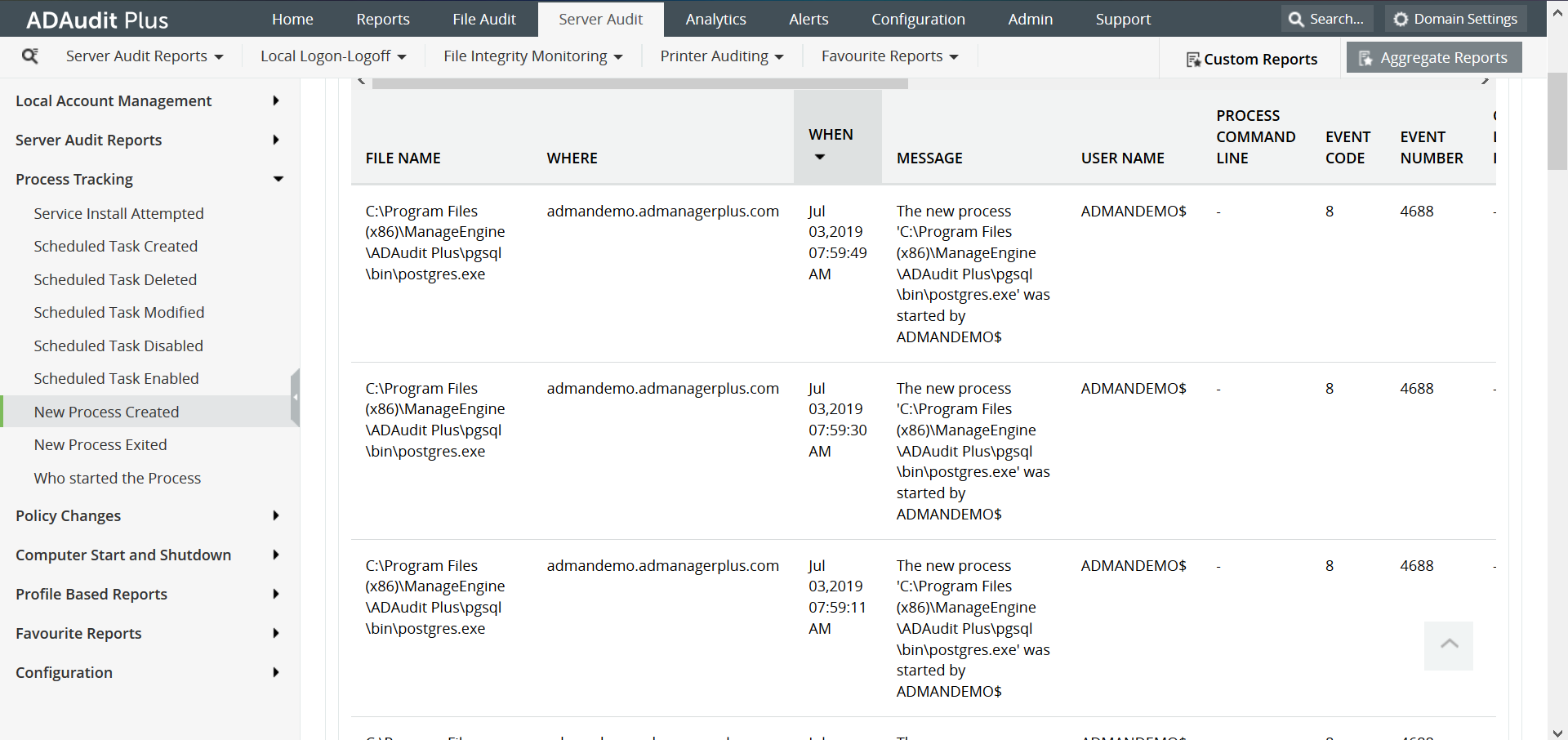This screenshot has height=740, width=1568.
Task: Open Service Install Attempted report
Action: click(118, 213)
